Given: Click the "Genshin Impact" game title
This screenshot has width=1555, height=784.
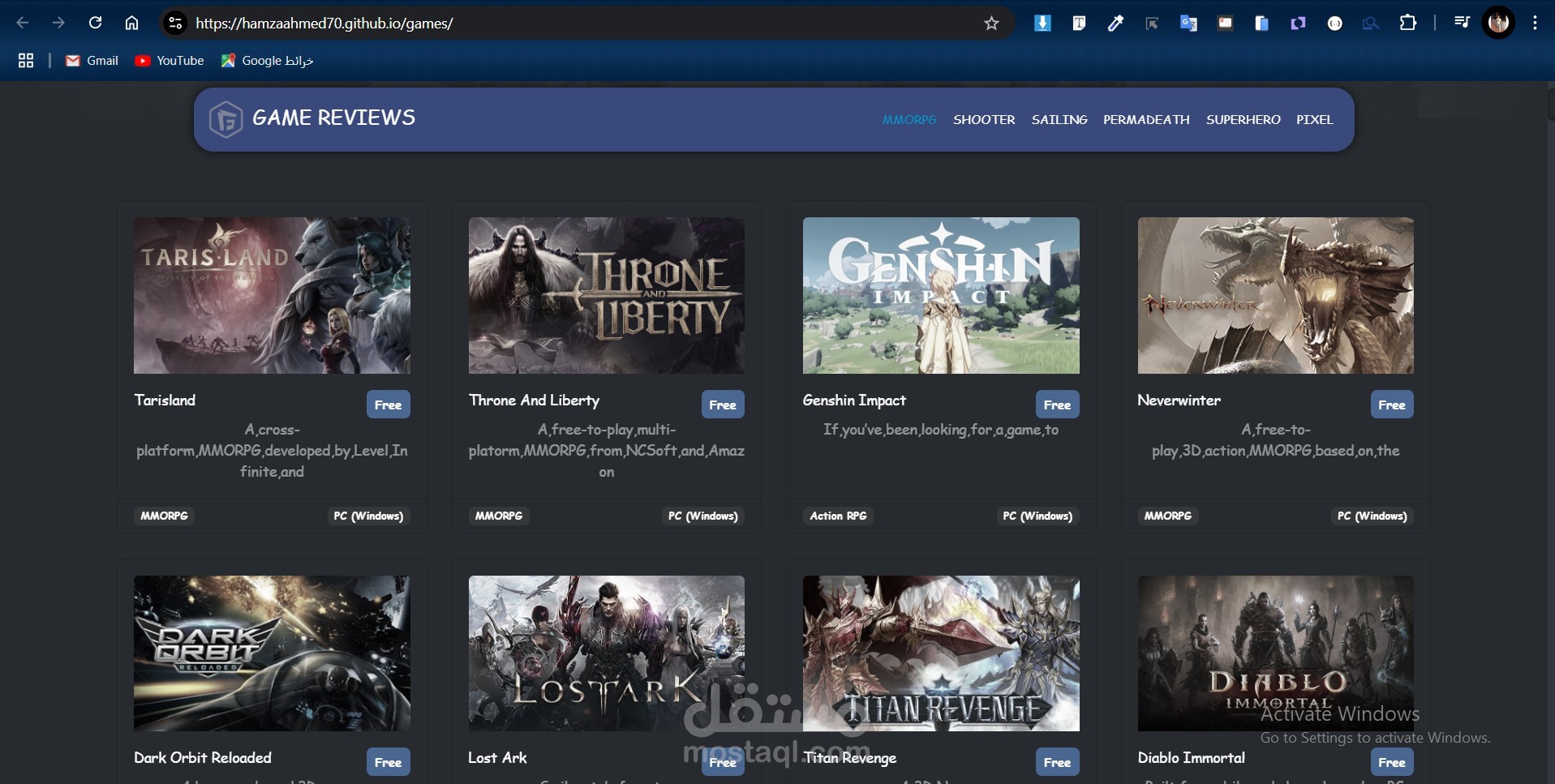Looking at the screenshot, I should point(854,401).
